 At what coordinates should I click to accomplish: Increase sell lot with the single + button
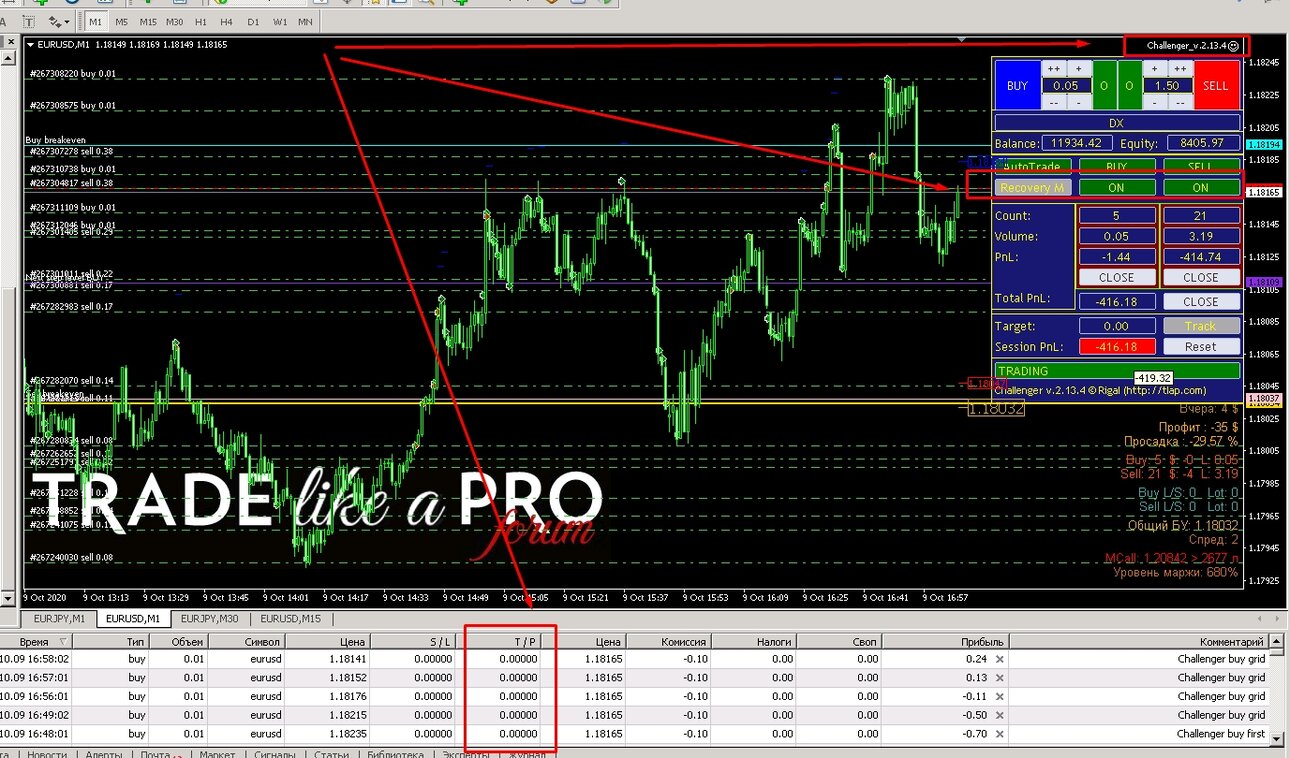1154,68
